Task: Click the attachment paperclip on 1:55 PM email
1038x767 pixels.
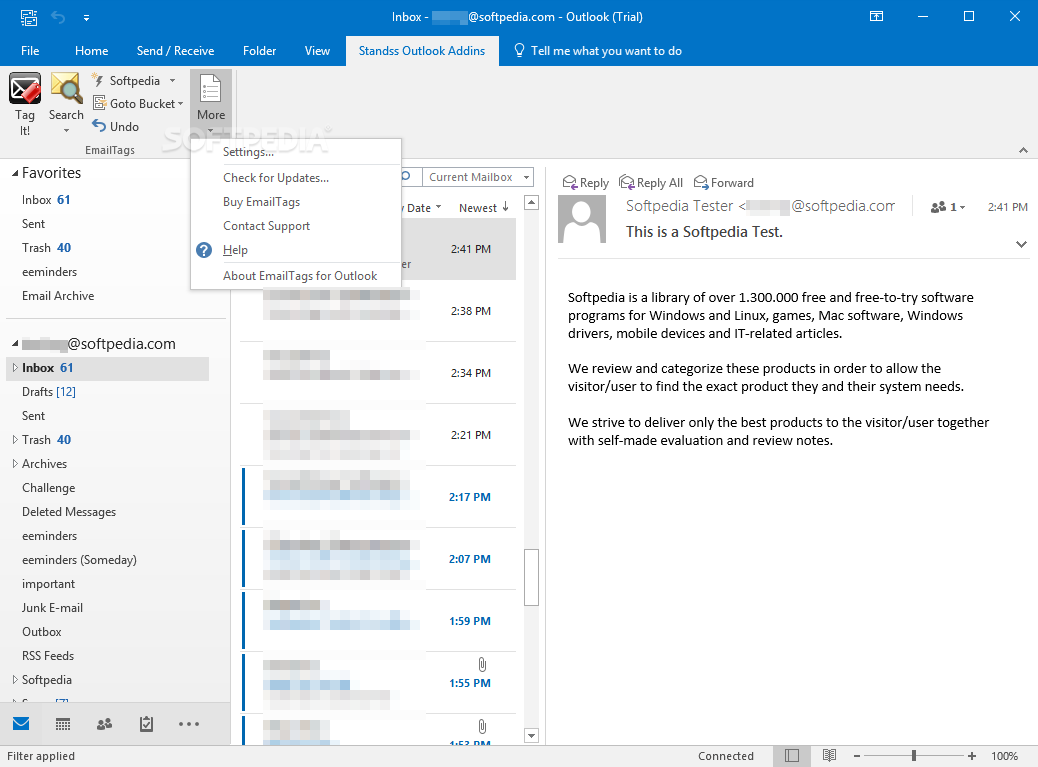Action: point(482,664)
